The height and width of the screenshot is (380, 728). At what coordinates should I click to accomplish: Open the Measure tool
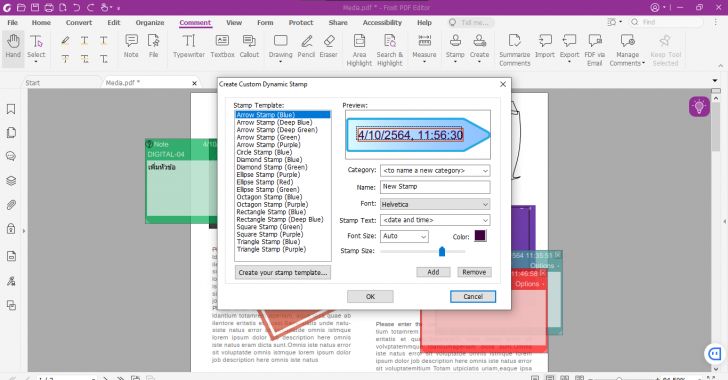pos(424,46)
